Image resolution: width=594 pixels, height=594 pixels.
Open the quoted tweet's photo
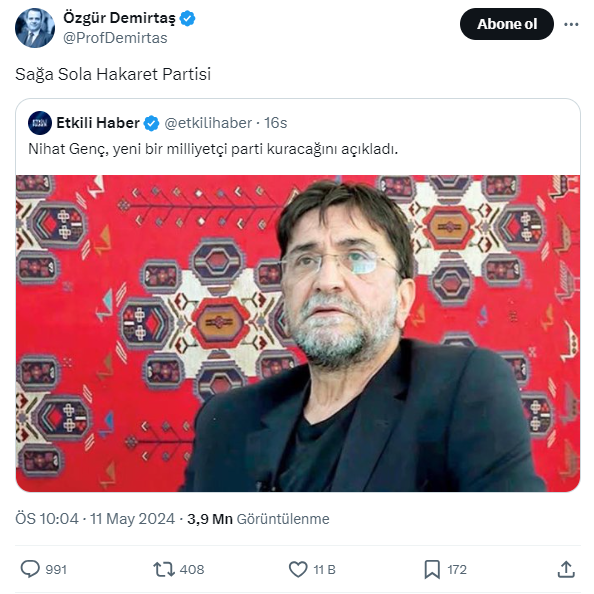[298, 333]
